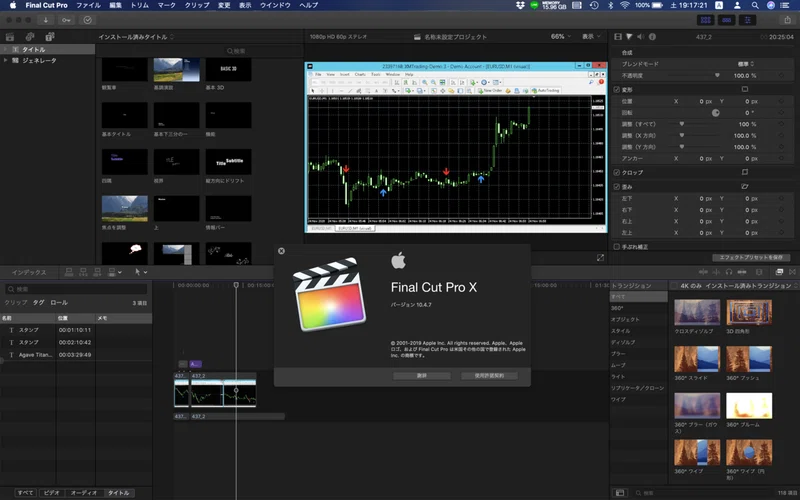Switch to the ロール tab in index
This screenshot has width=800, height=500.
point(59,303)
